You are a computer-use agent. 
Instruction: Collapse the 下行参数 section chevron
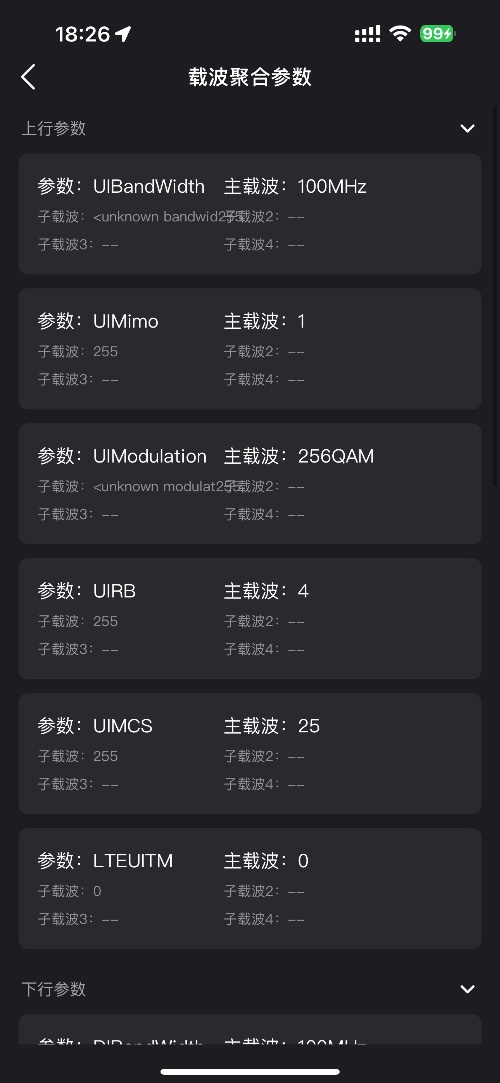(468, 989)
